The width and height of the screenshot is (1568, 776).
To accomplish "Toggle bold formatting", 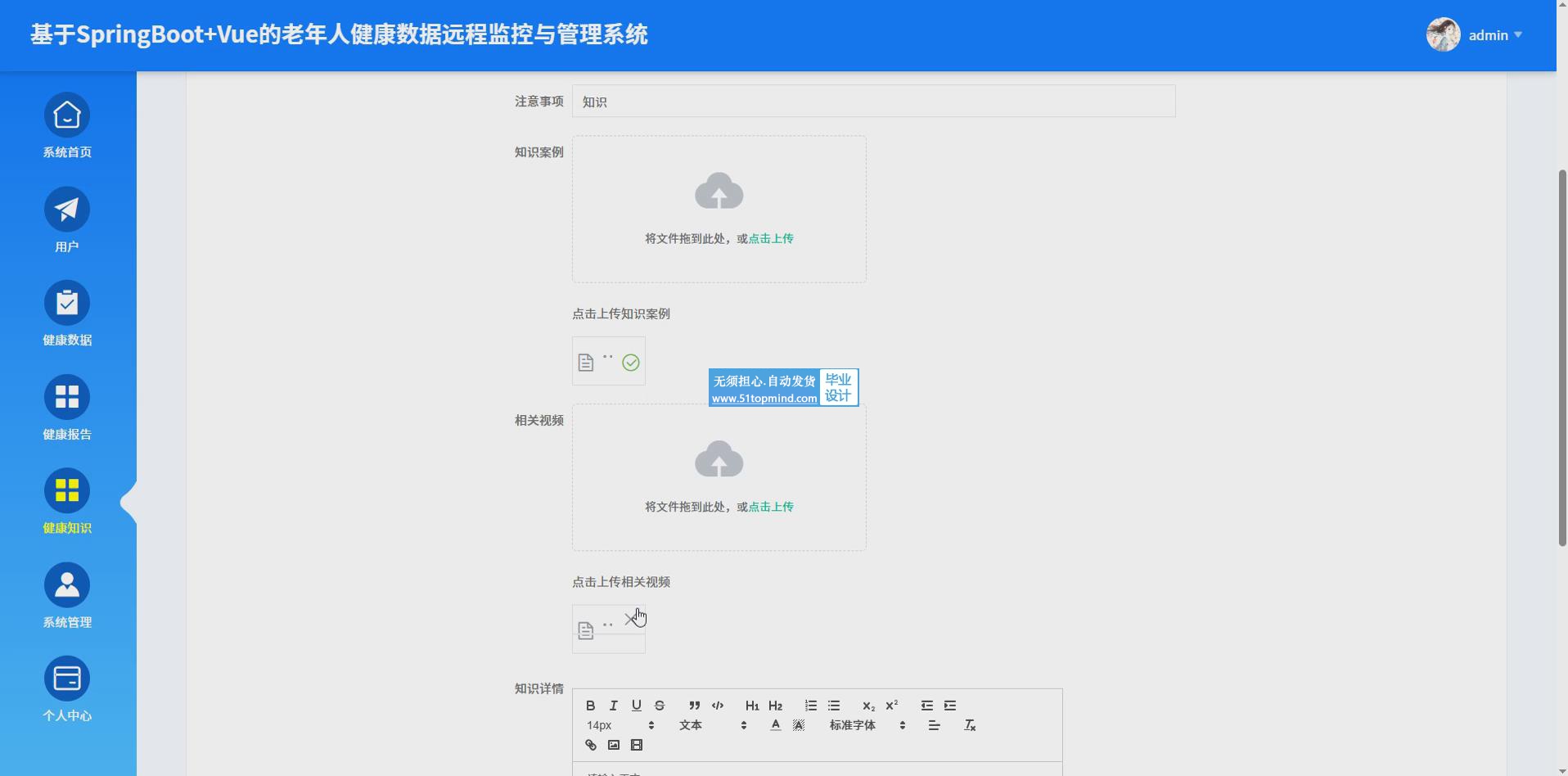I will tap(590, 706).
